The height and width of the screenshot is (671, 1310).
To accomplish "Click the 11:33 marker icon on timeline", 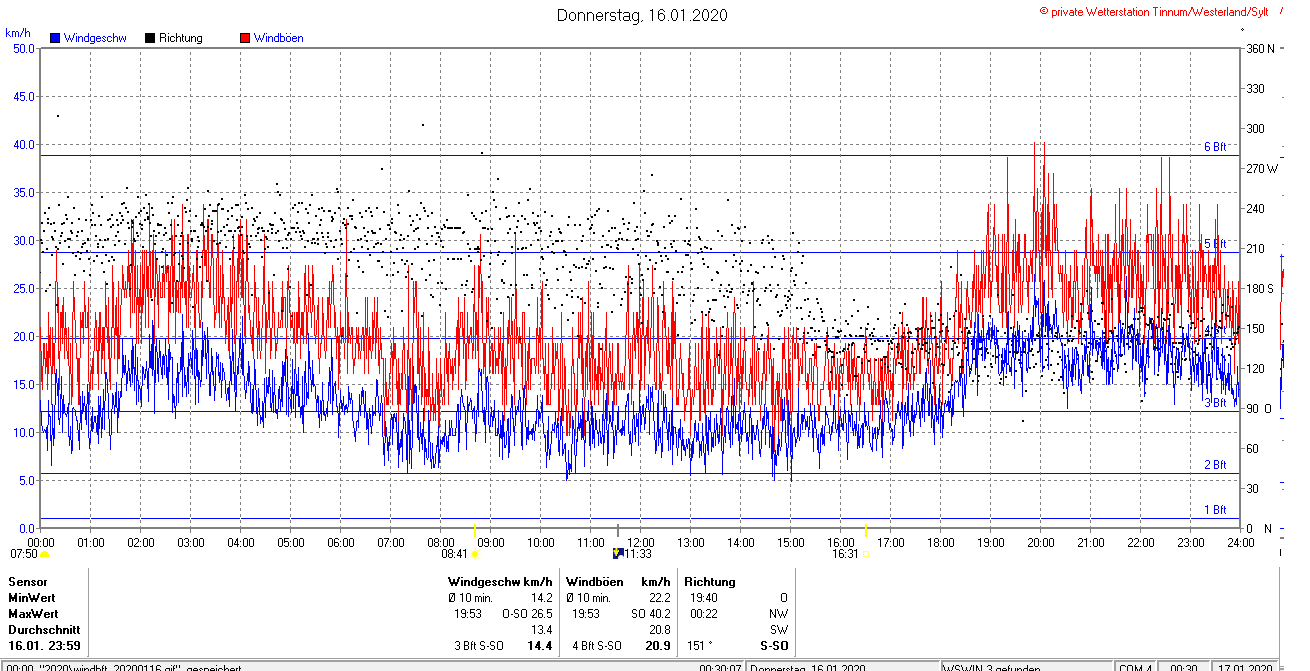I will tap(617, 552).
